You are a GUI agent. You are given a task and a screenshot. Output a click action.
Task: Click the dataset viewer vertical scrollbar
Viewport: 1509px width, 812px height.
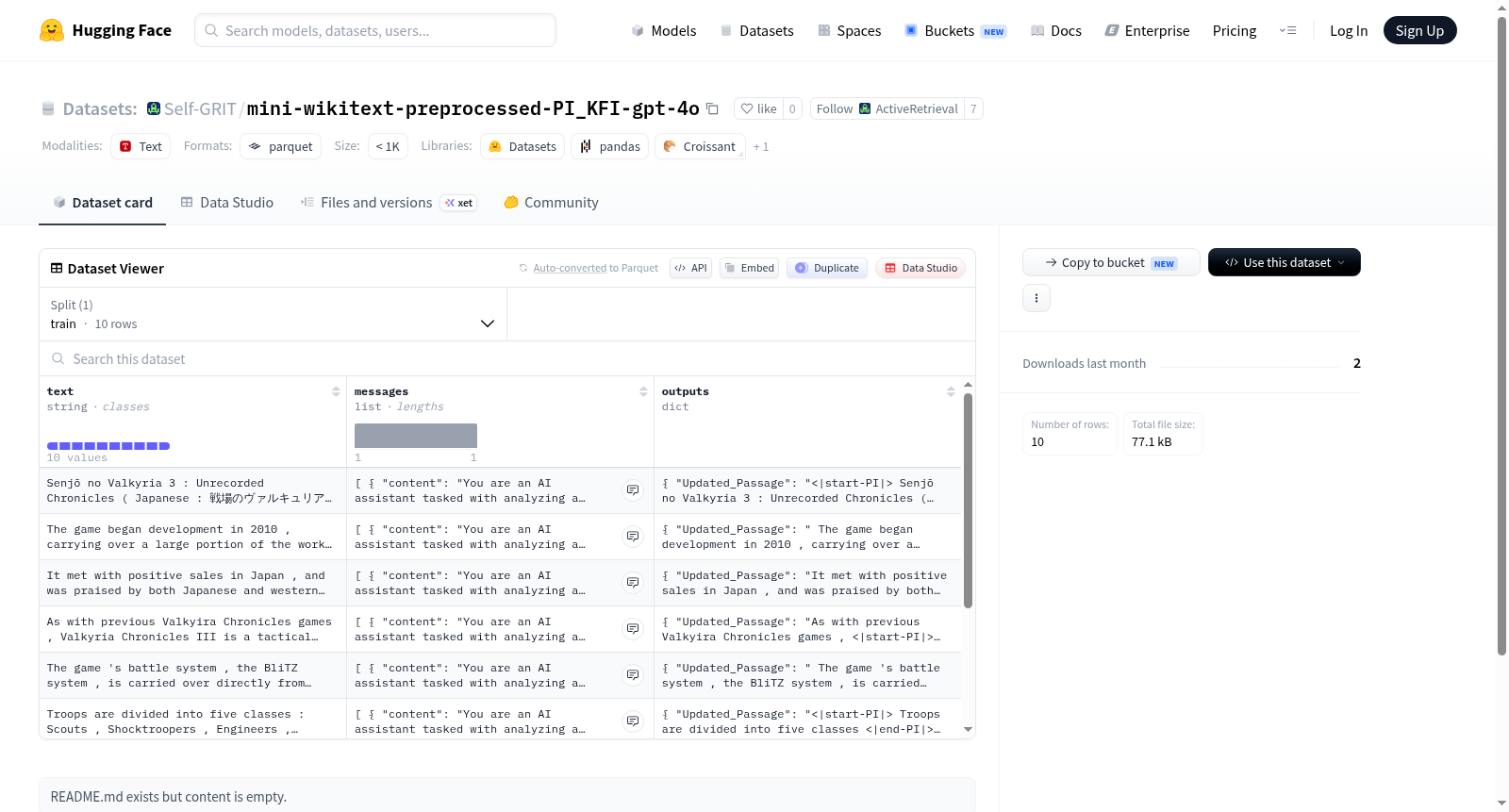(x=968, y=500)
